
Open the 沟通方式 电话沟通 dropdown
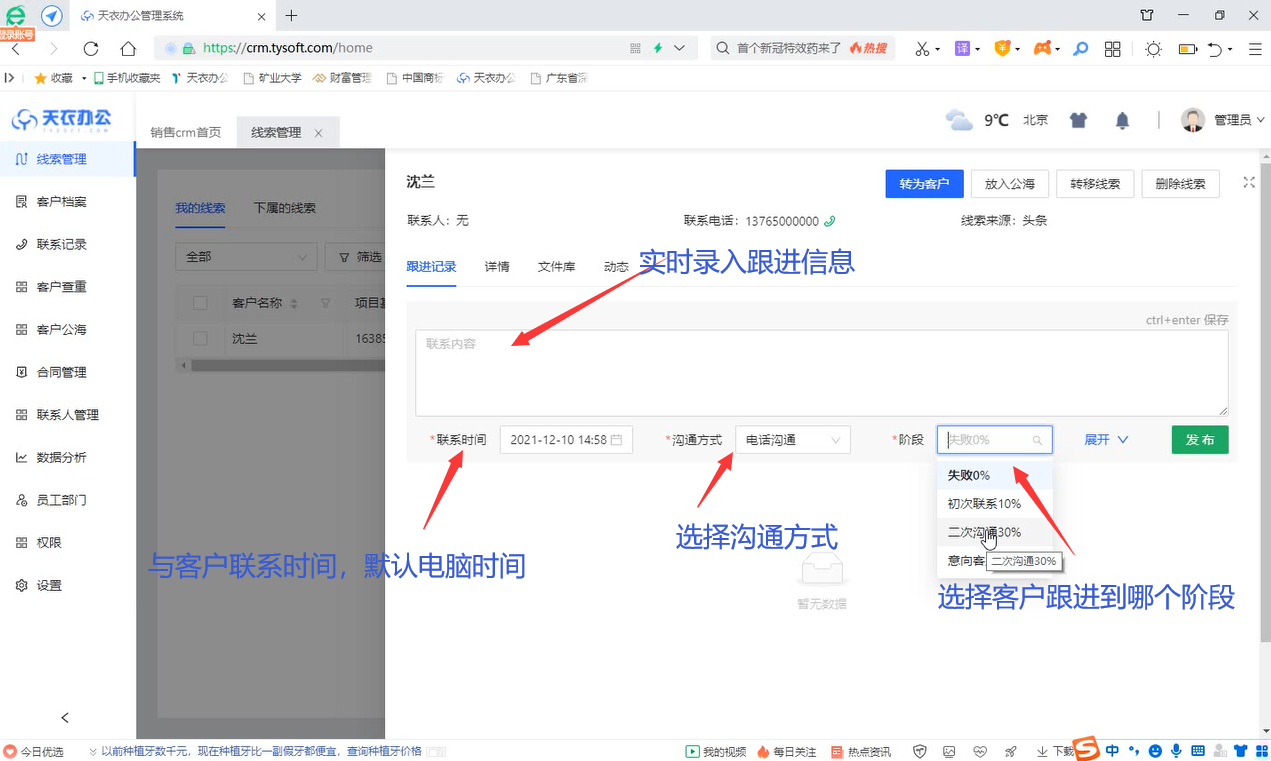point(793,440)
